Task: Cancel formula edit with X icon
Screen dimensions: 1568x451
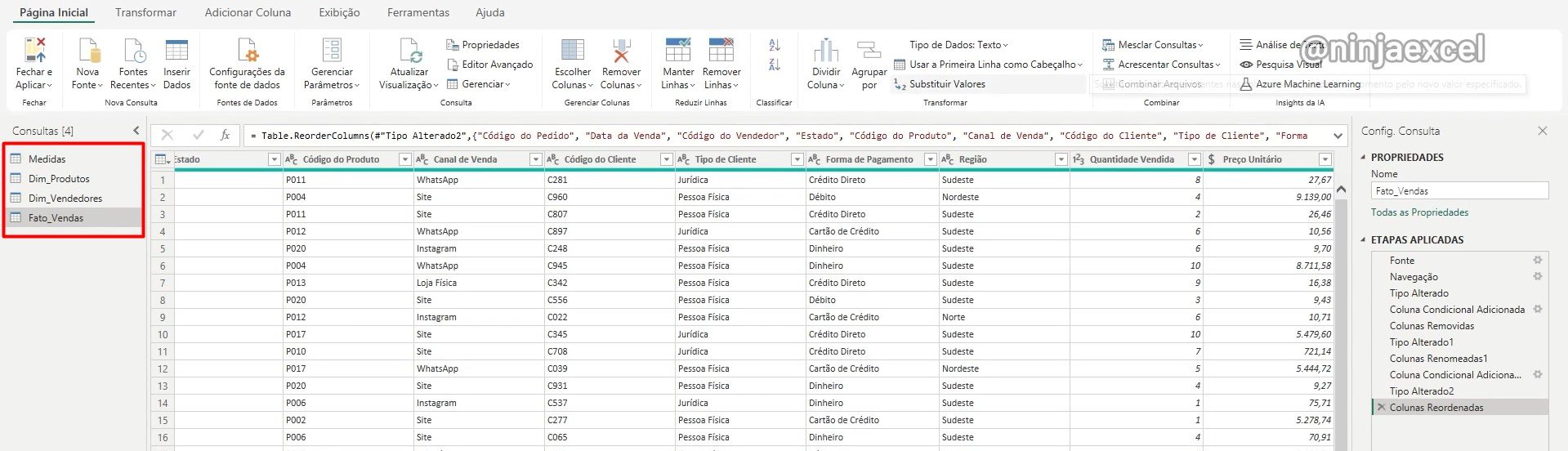Action: [168, 136]
